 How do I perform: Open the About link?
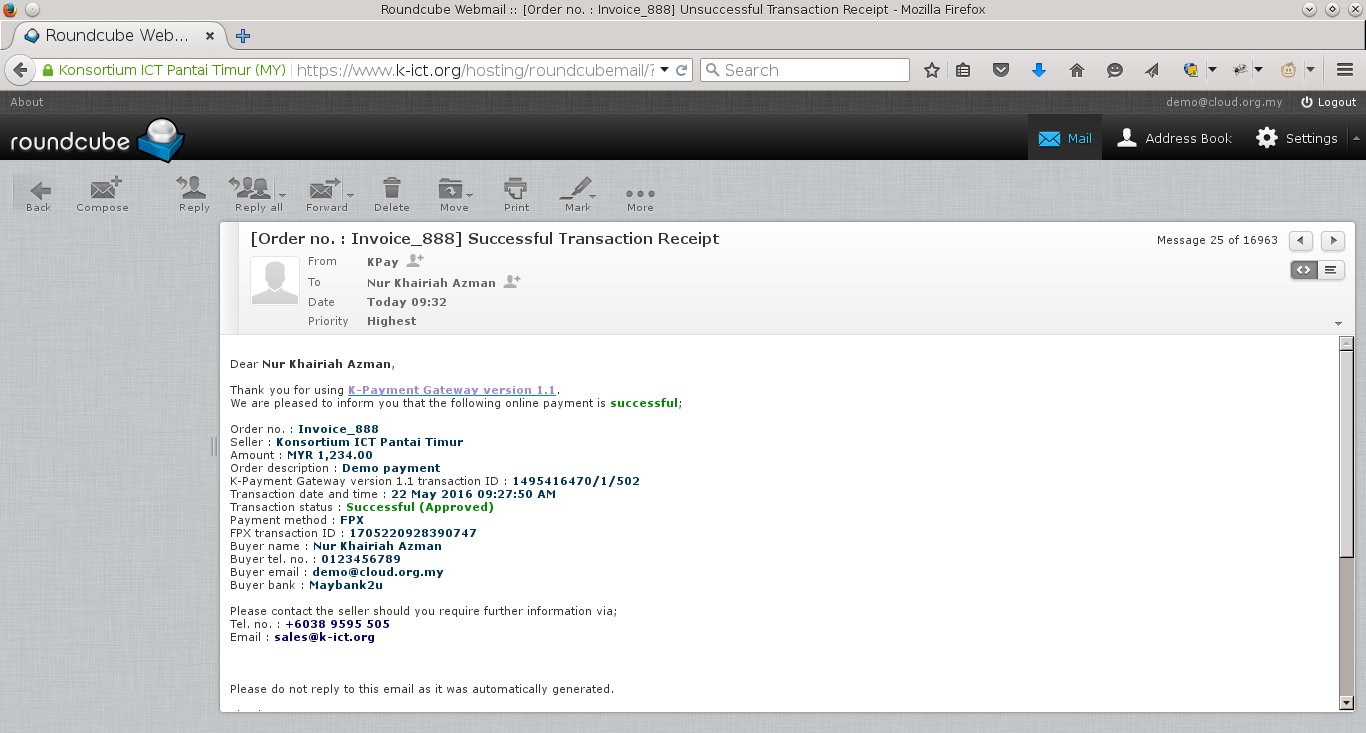27,102
